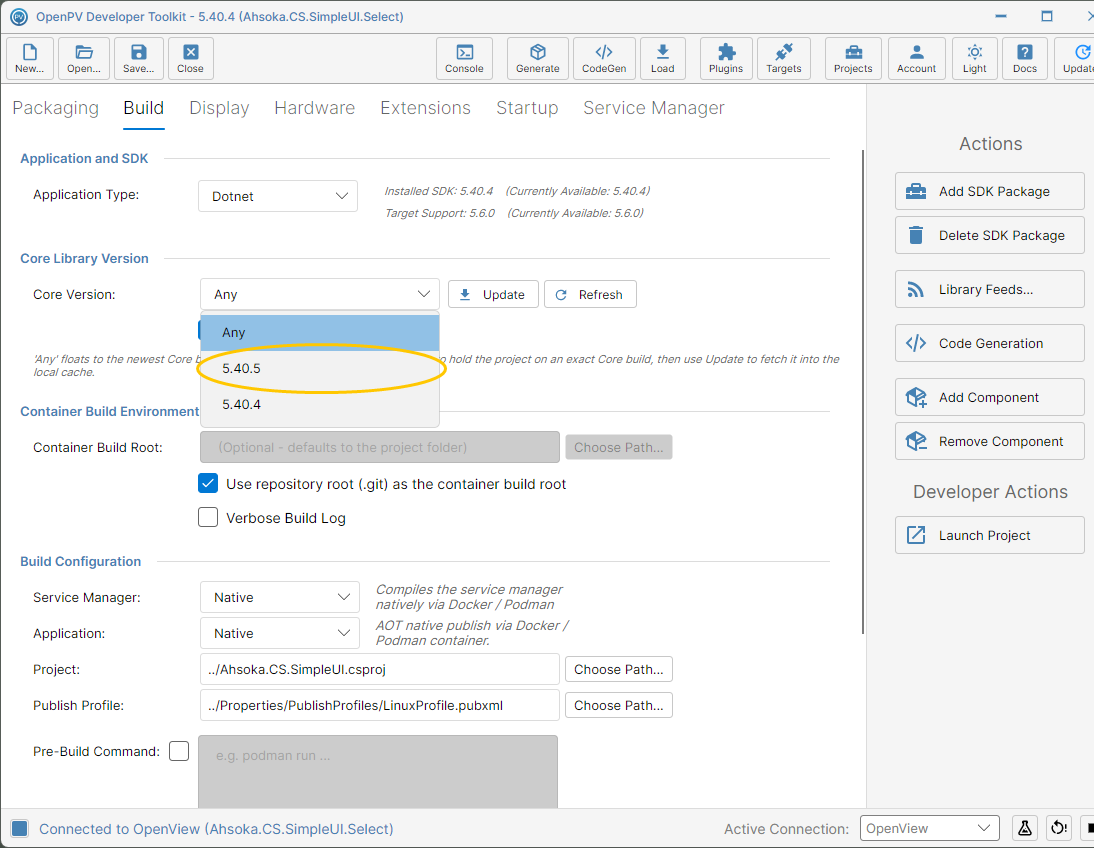Click the Generate cube icon
The image size is (1116, 848).
click(537, 58)
